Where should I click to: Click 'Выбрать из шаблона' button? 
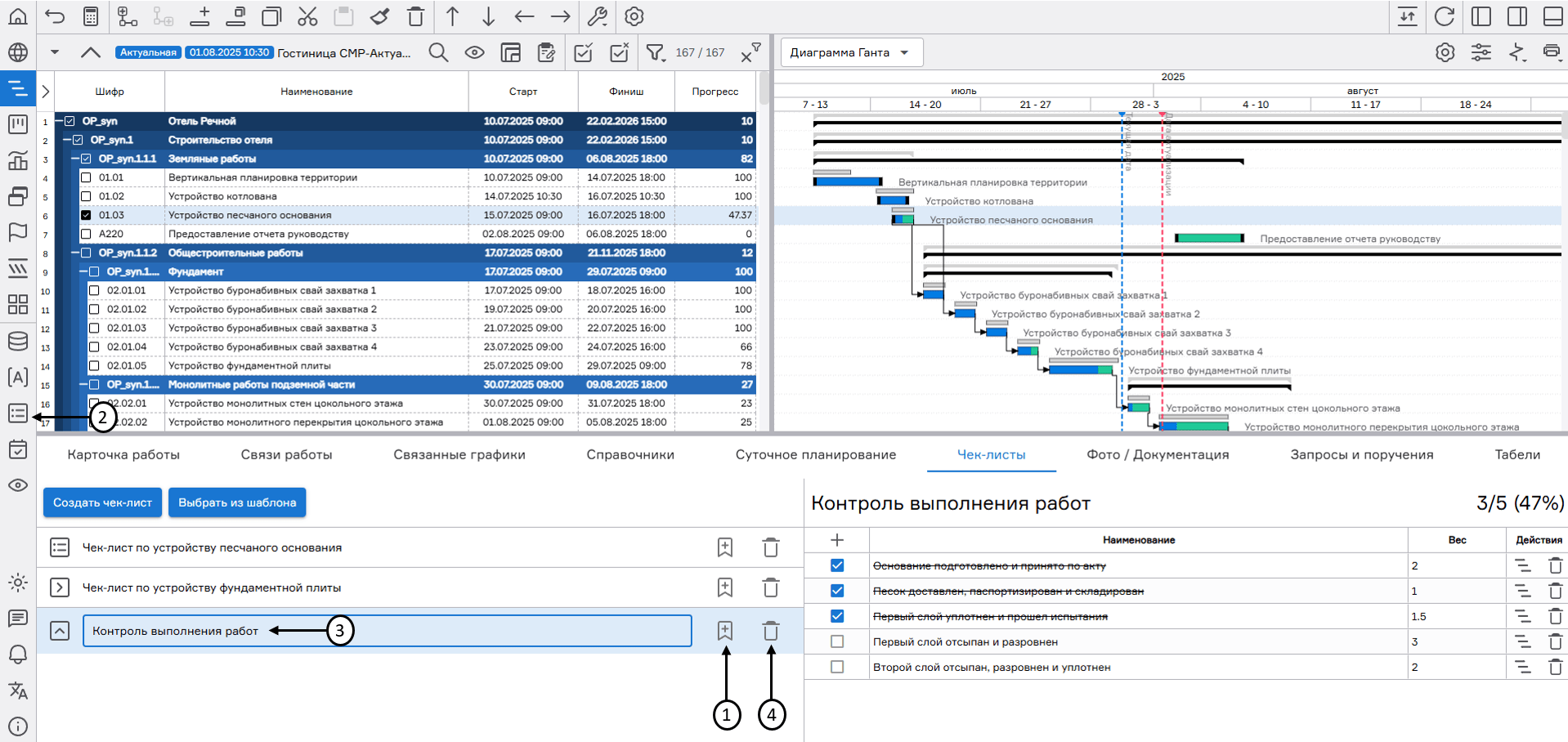[237, 503]
